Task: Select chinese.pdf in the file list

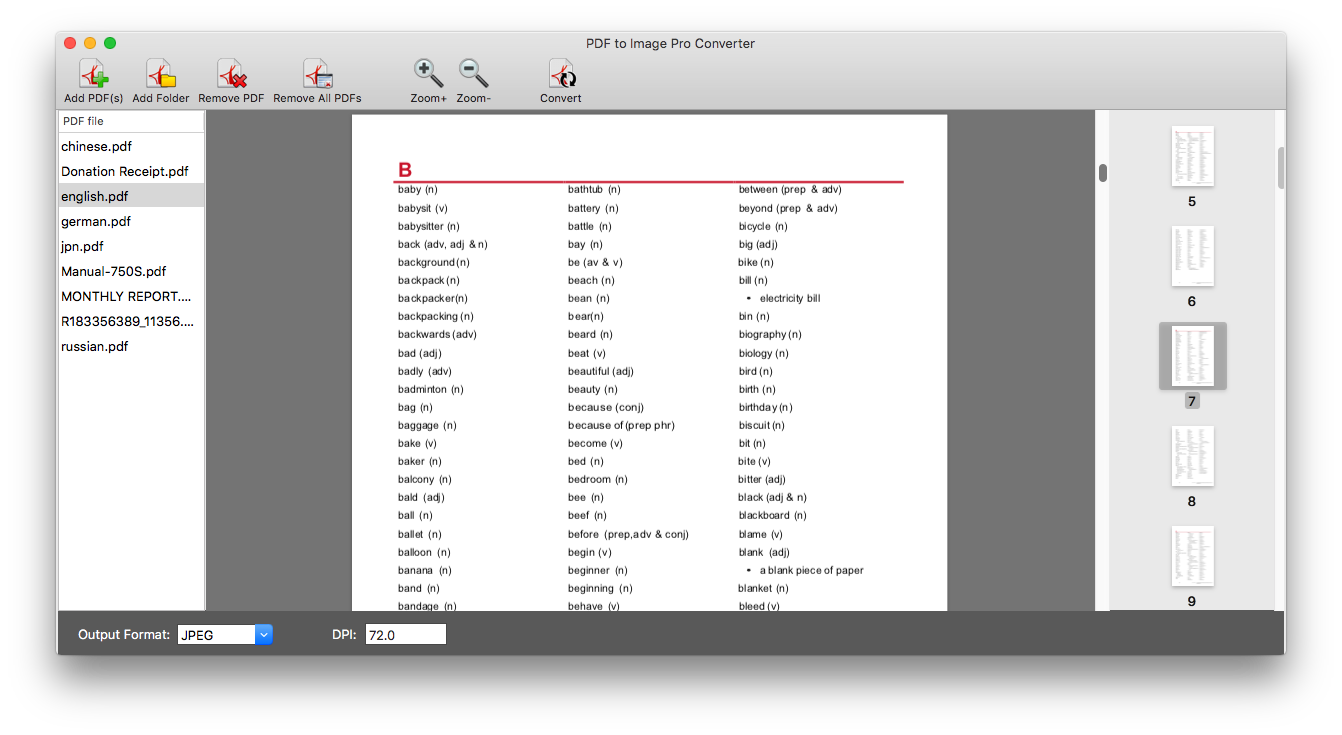Action: (x=97, y=147)
